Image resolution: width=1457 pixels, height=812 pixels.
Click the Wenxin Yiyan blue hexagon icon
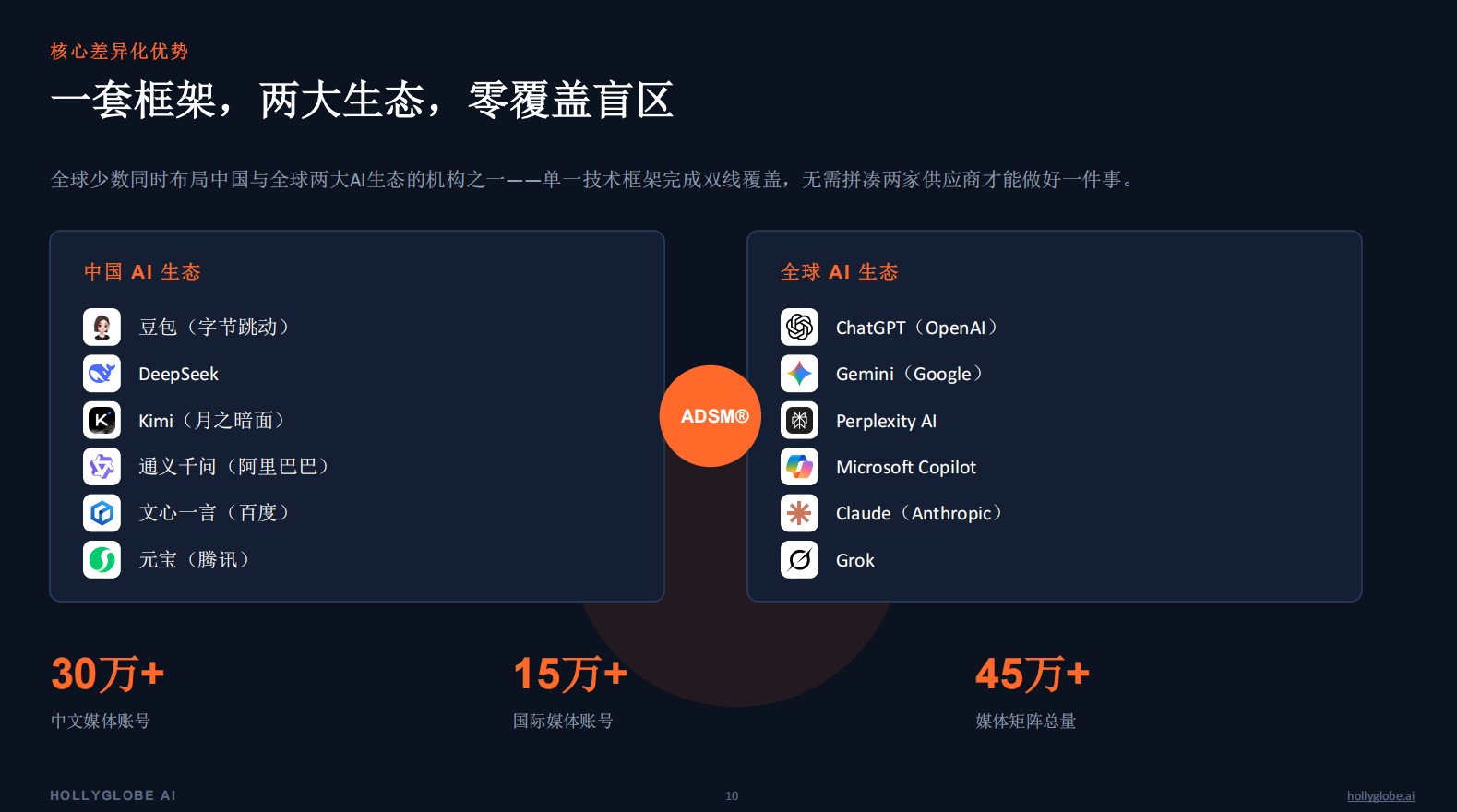[x=102, y=513]
